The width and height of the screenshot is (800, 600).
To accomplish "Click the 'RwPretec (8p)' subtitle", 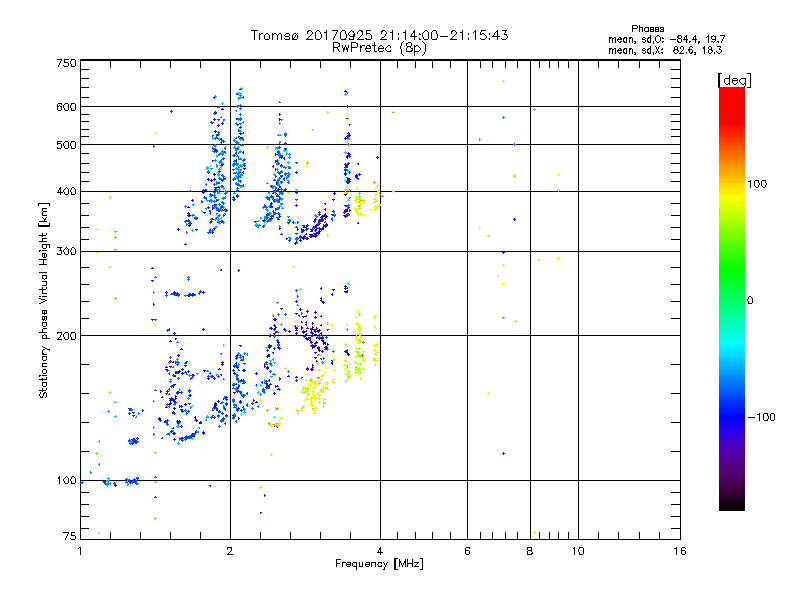I will click(379, 48).
